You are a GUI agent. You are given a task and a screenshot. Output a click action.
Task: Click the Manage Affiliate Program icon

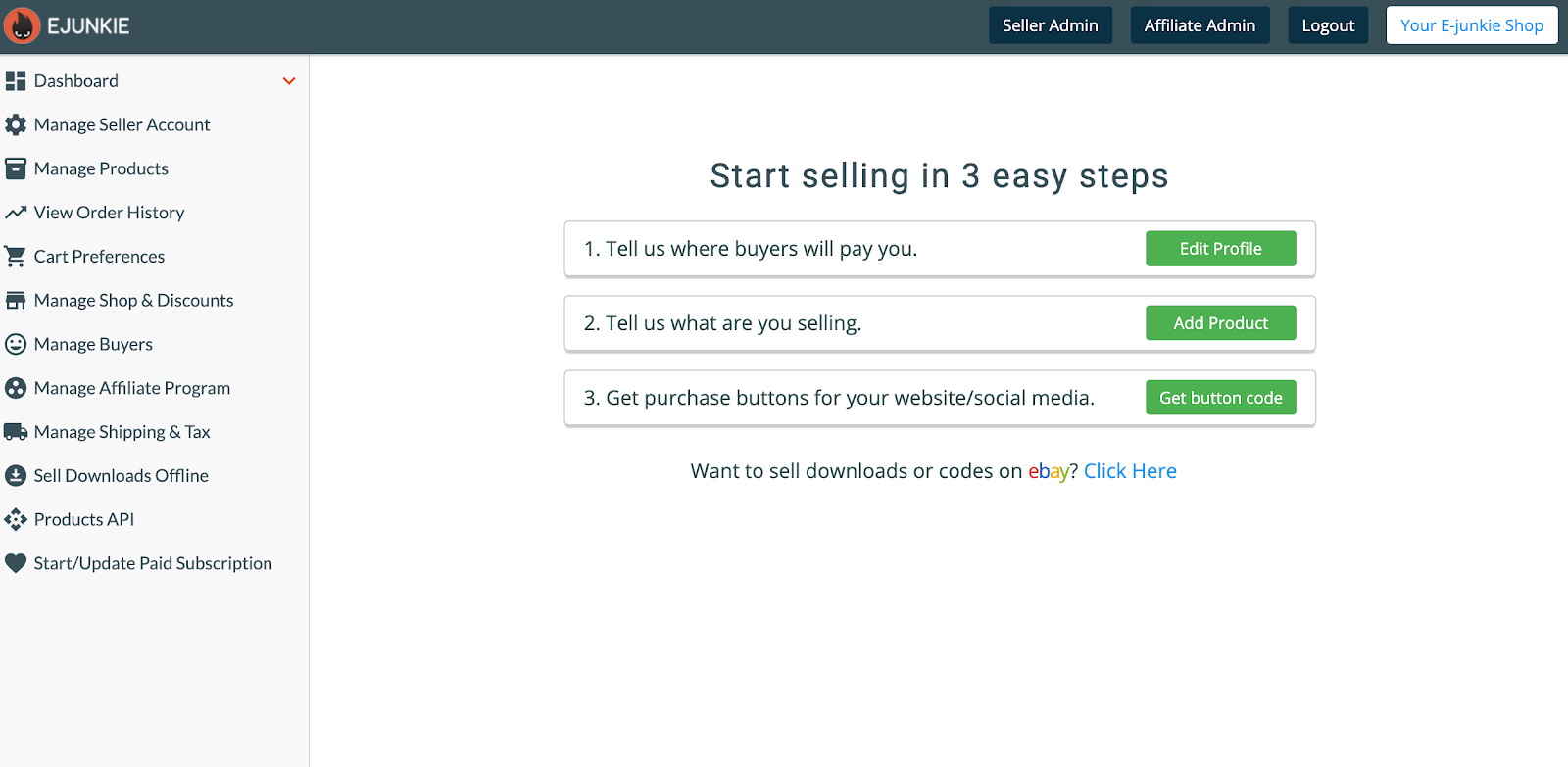(16, 388)
